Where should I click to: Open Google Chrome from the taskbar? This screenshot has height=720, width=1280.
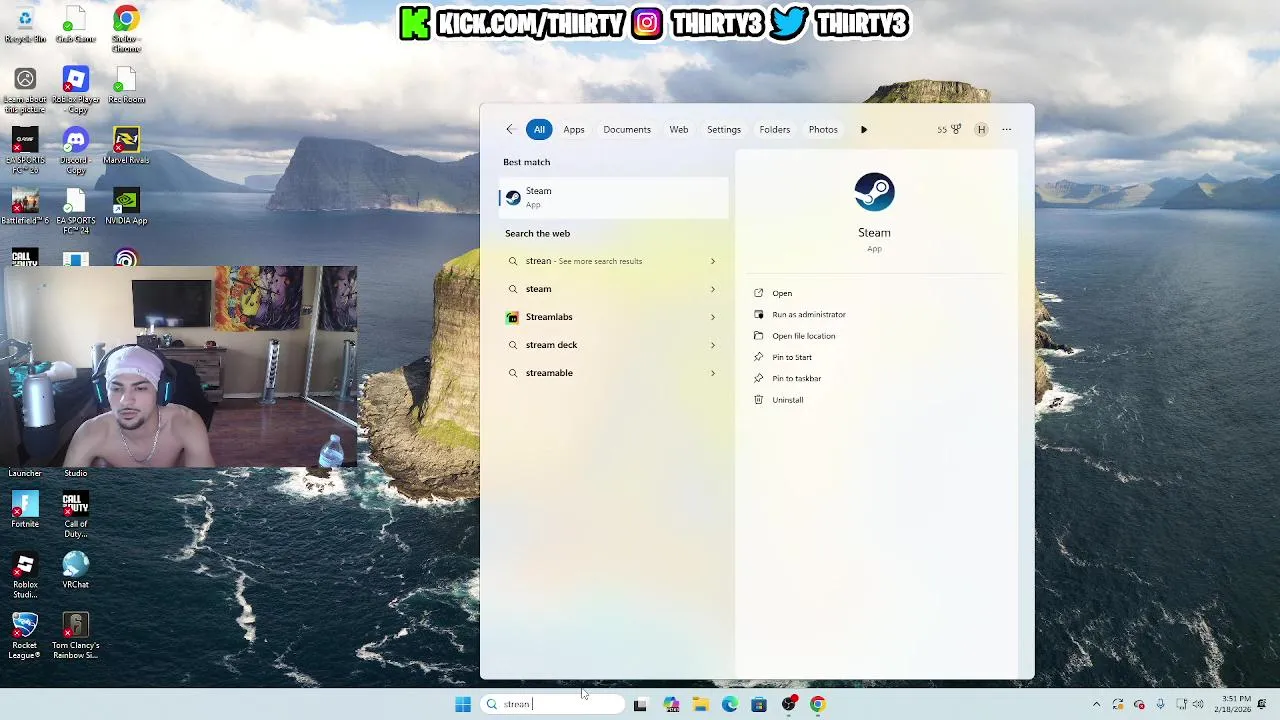(818, 704)
